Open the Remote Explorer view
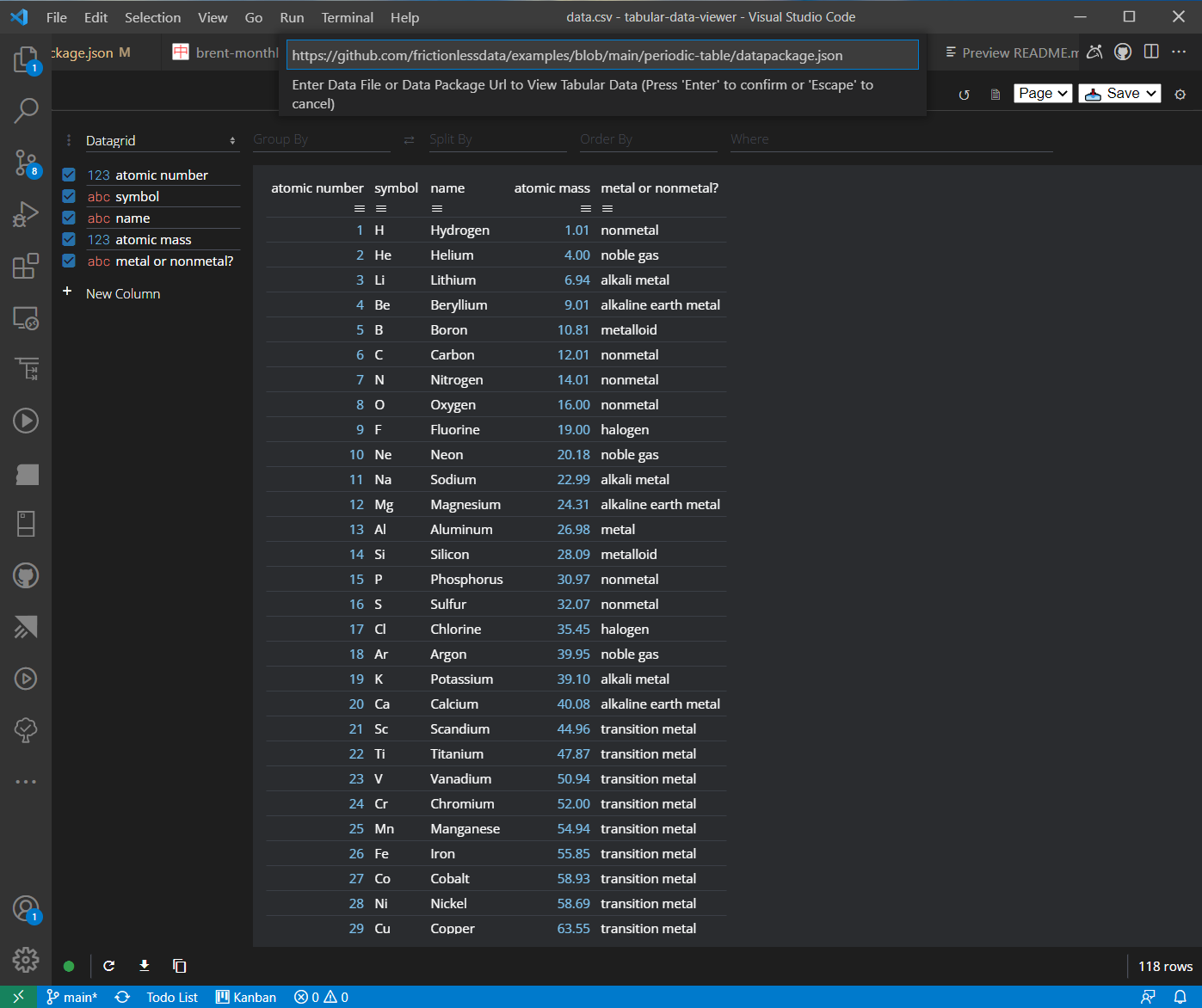The width and height of the screenshot is (1202, 1008). click(x=26, y=317)
